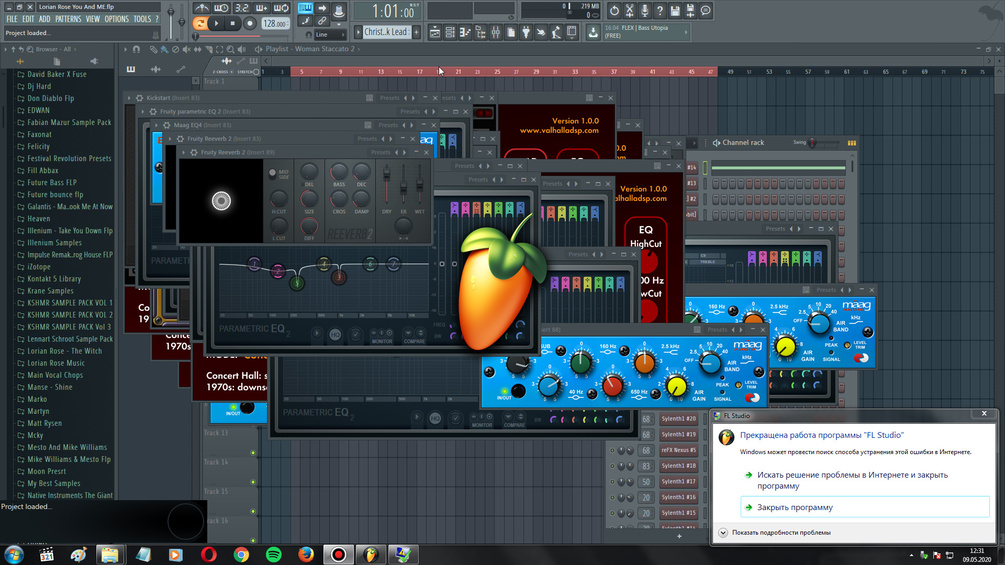Viewport: 1005px width, 565px height.
Task: Click the microphone one-click recording icon
Action: pos(645,11)
